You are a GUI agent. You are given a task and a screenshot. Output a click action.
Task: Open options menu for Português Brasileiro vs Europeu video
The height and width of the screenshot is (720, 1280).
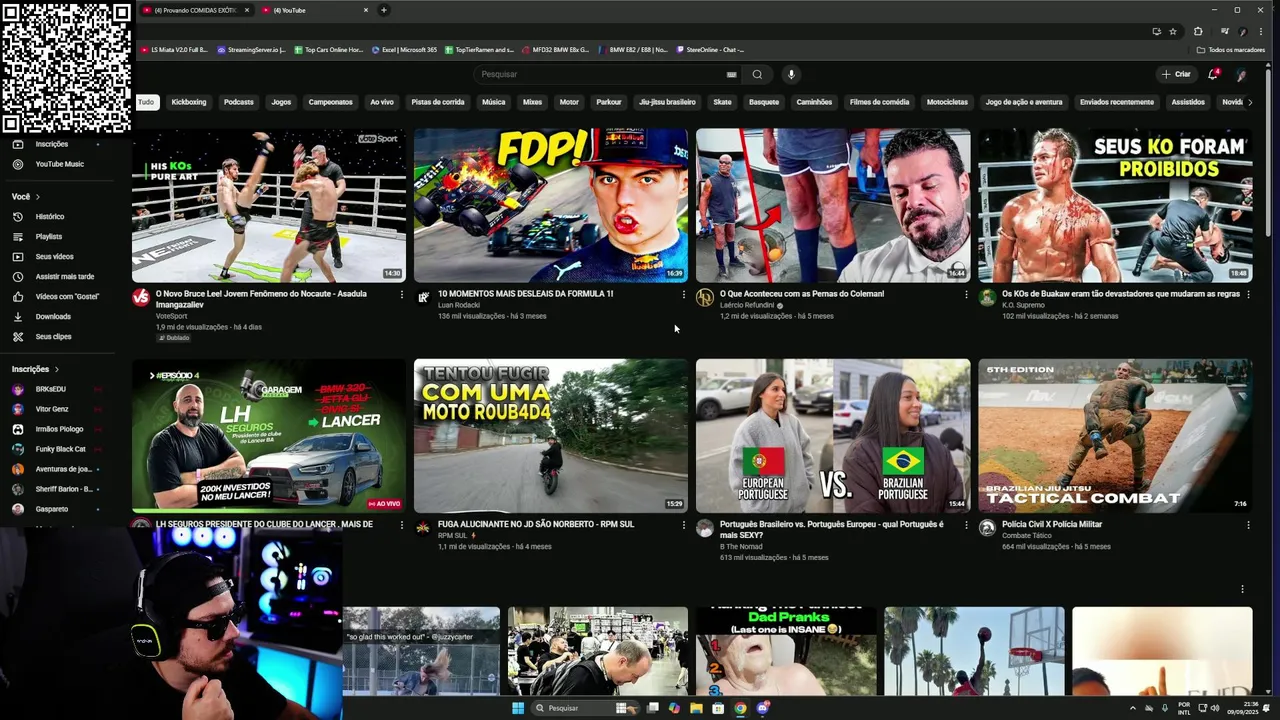(x=966, y=525)
